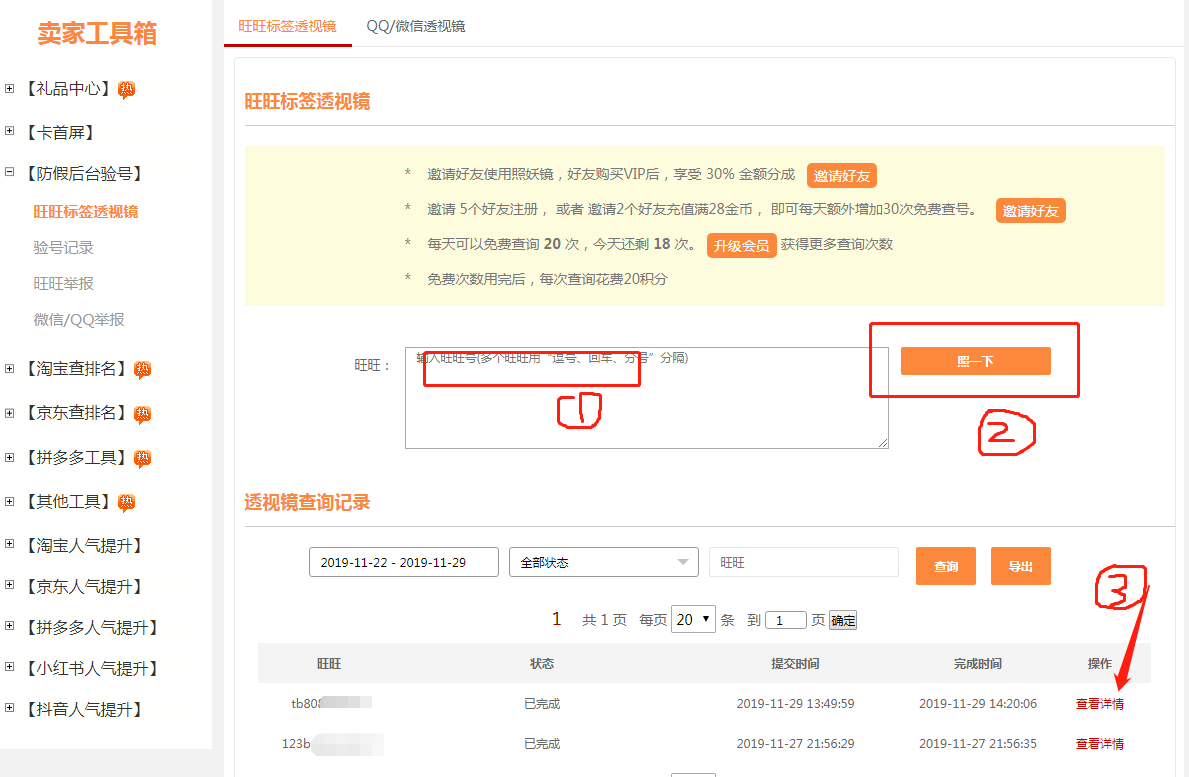
Task: Expand the 小红书人气提升 menu group
Action: 10,666
